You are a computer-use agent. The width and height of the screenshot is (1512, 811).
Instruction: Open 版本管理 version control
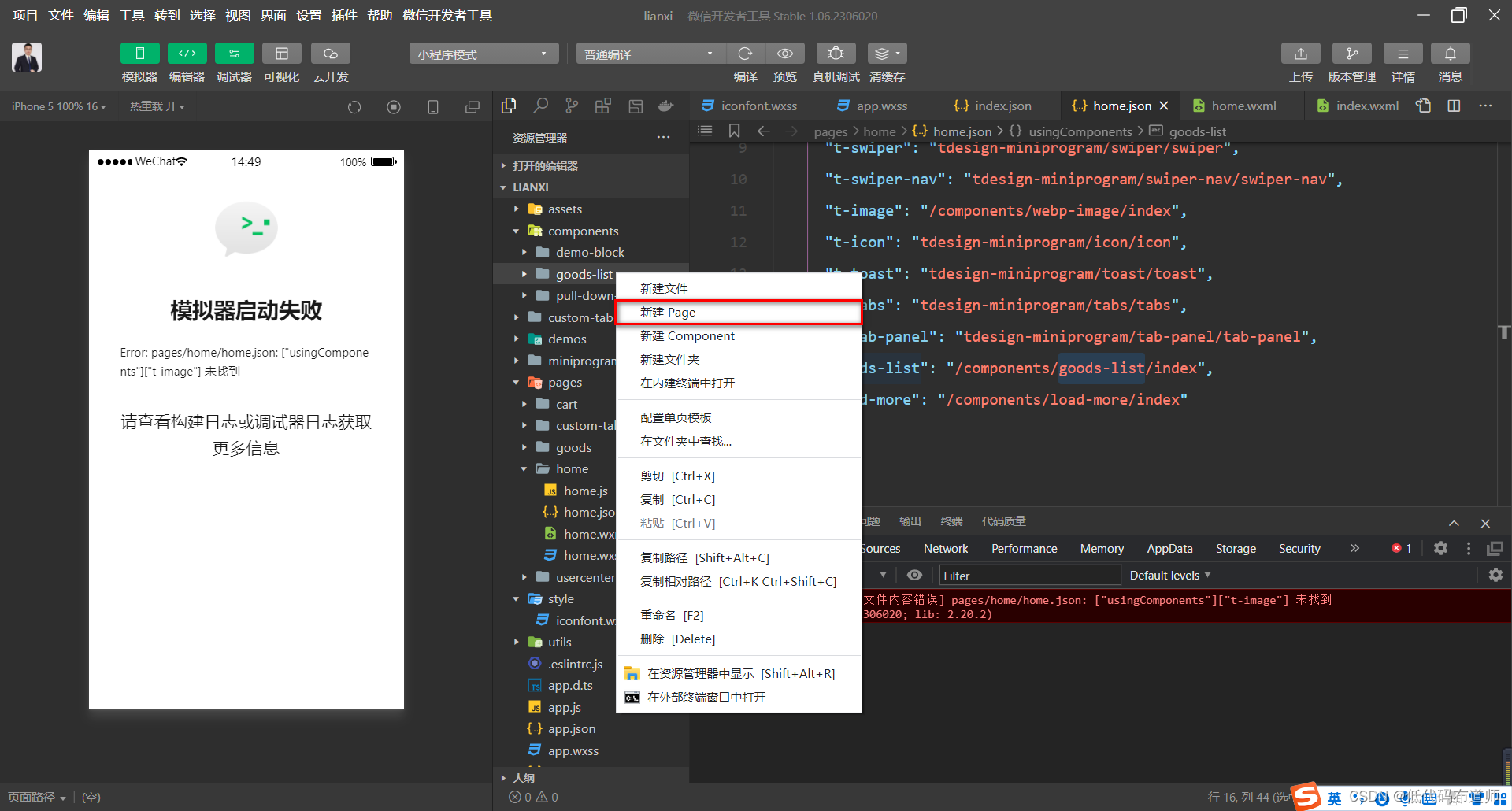point(1351,54)
